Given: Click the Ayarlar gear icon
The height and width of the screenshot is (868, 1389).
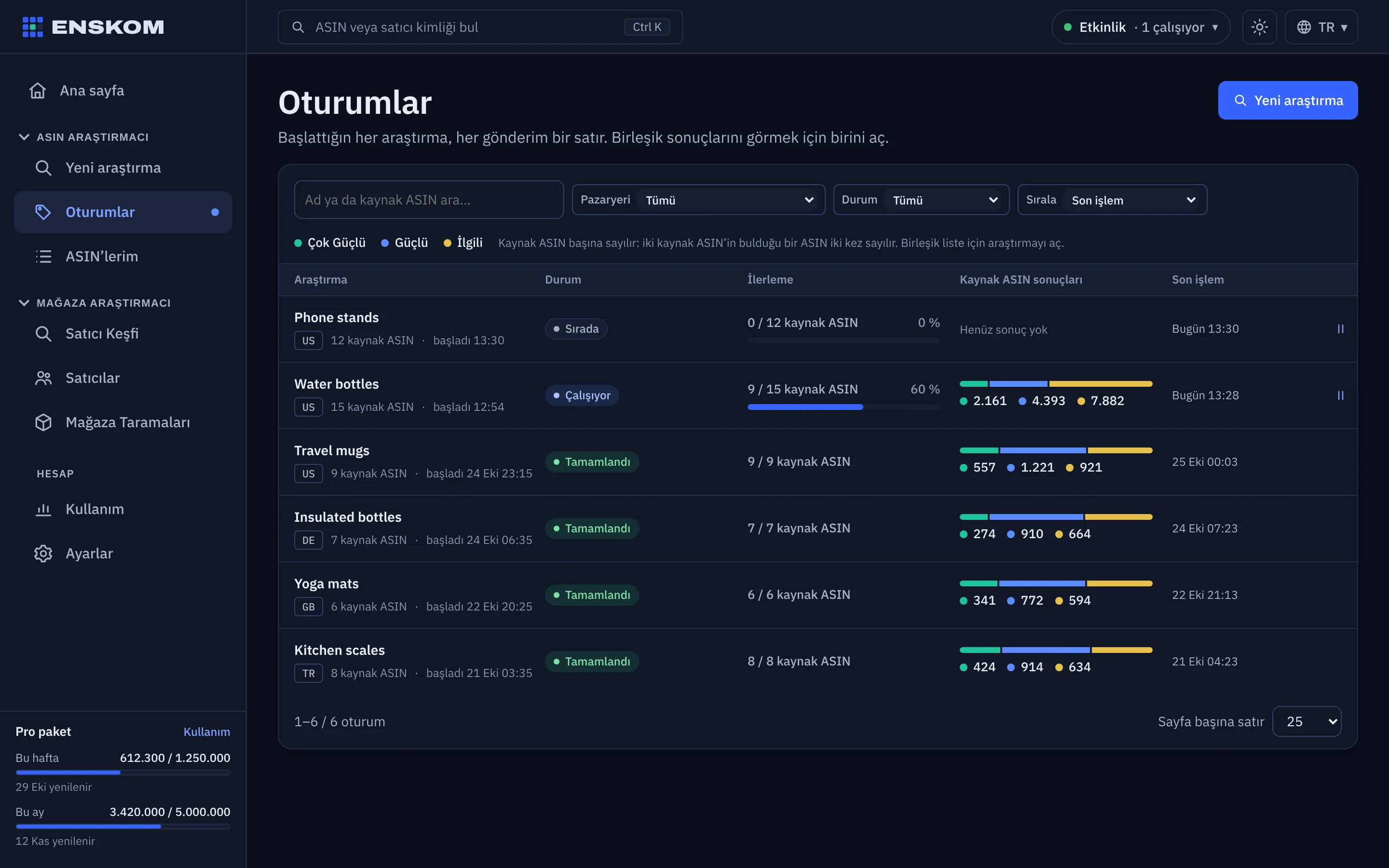Looking at the screenshot, I should pyautogui.click(x=43, y=554).
